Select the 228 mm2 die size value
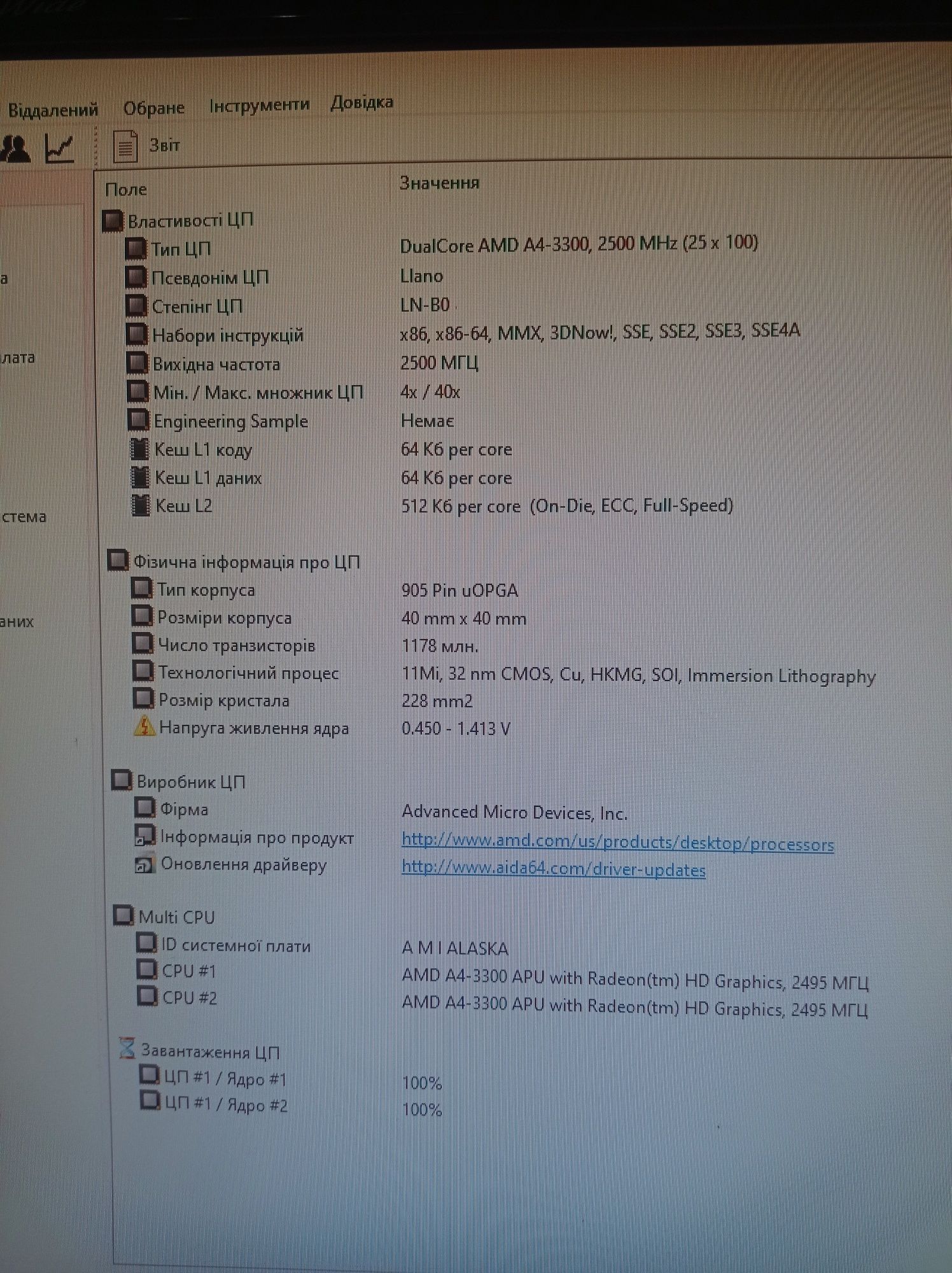952x1273 pixels. 437,701
